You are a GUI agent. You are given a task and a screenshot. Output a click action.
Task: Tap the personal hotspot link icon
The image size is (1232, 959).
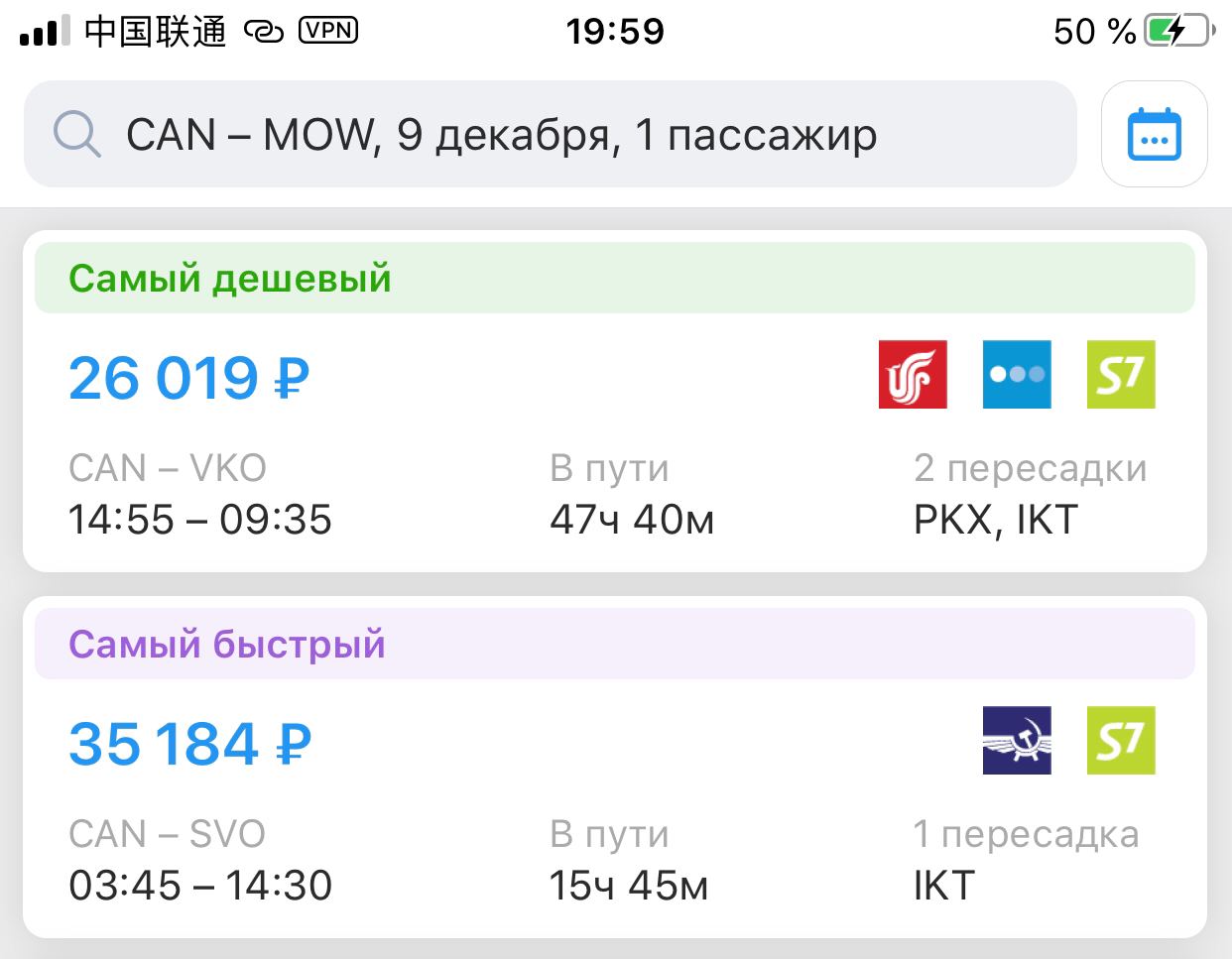pyautogui.click(x=264, y=32)
